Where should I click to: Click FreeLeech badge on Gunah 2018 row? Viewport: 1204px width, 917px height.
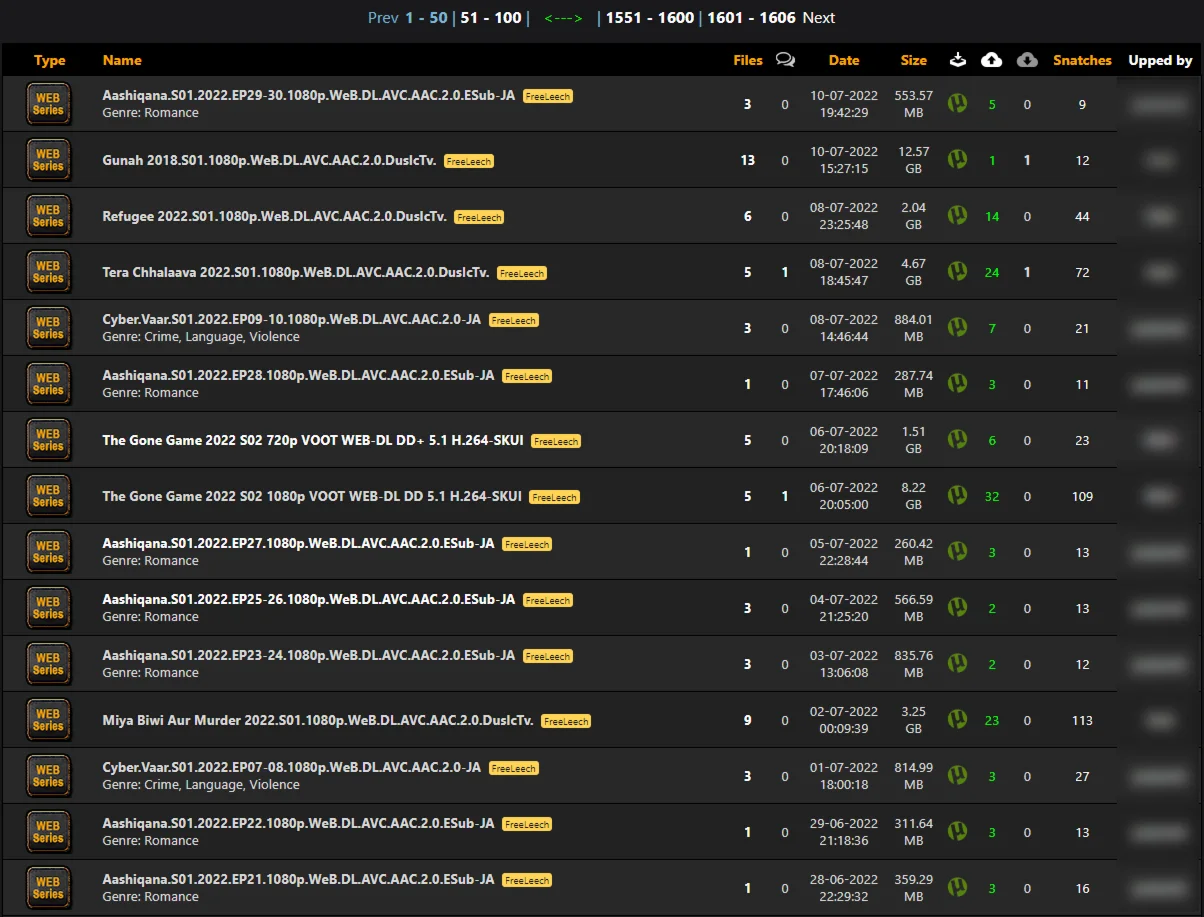coord(469,161)
